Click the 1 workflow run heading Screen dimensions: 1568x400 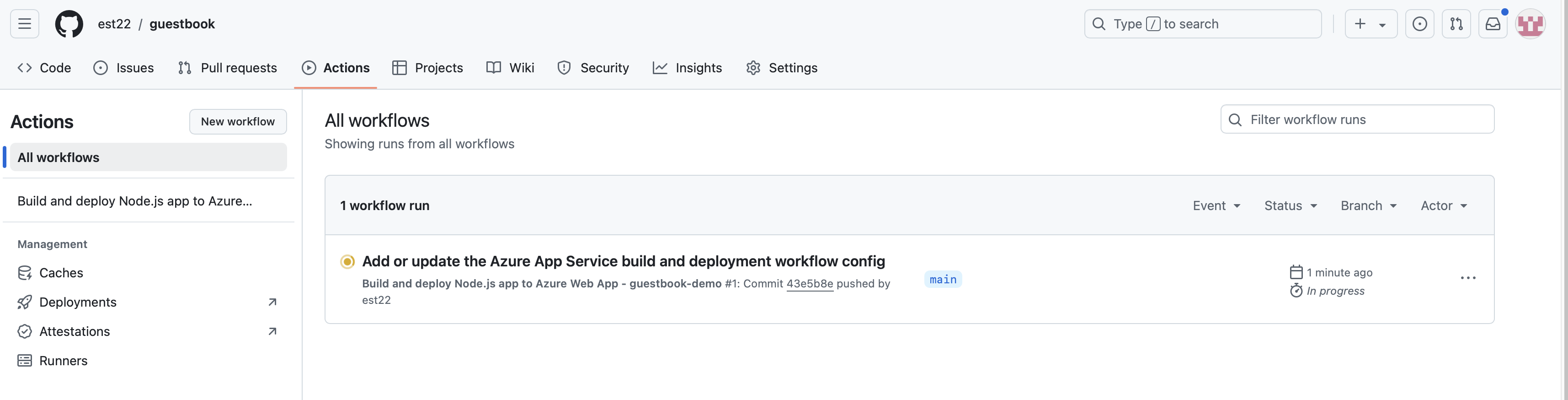(385, 205)
